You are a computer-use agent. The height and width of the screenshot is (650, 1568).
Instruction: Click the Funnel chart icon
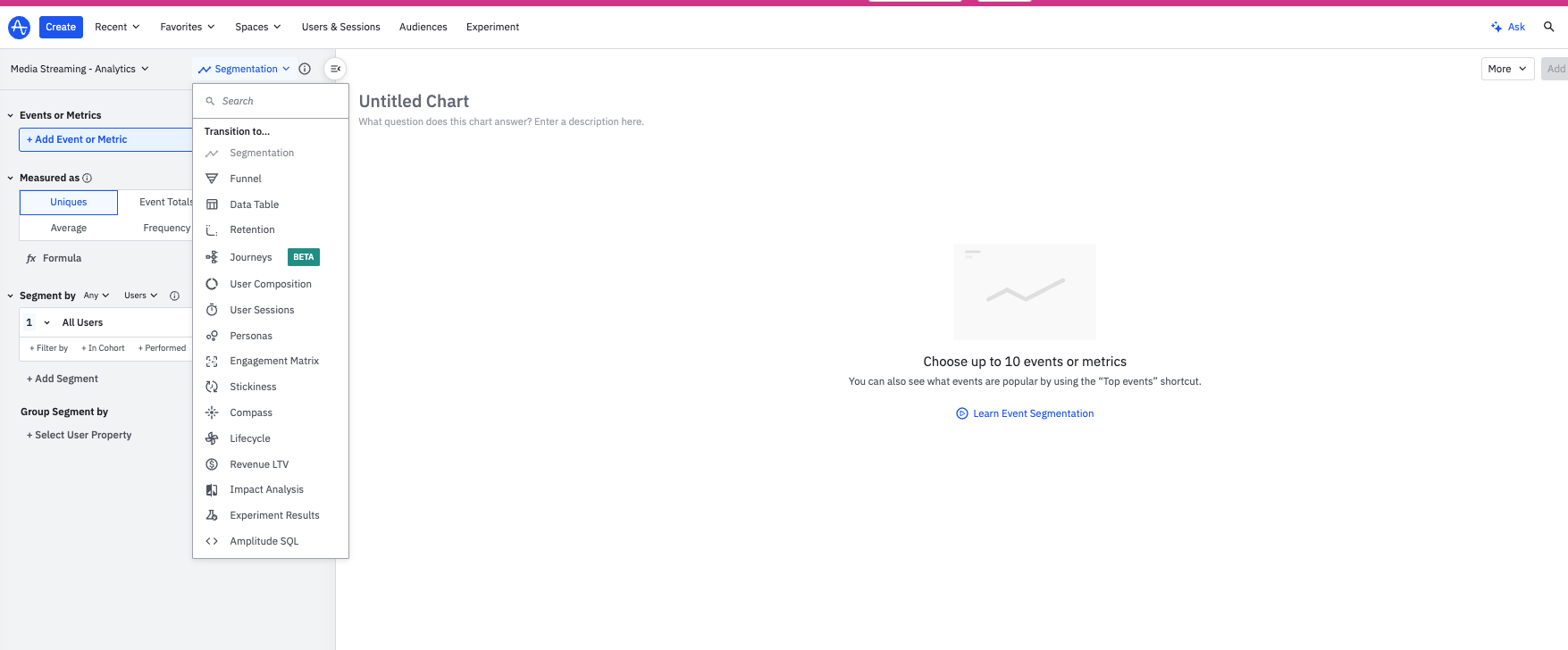click(x=212, y=179)
